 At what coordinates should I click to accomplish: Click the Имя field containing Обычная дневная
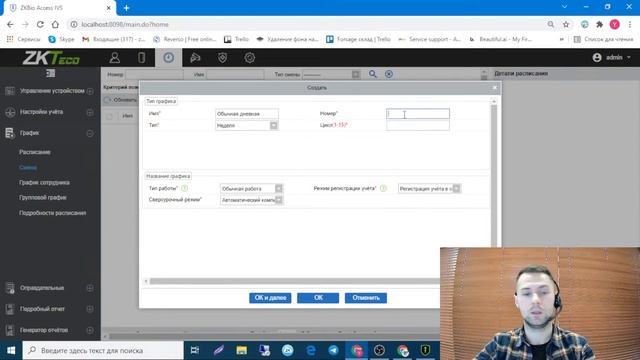247,114
